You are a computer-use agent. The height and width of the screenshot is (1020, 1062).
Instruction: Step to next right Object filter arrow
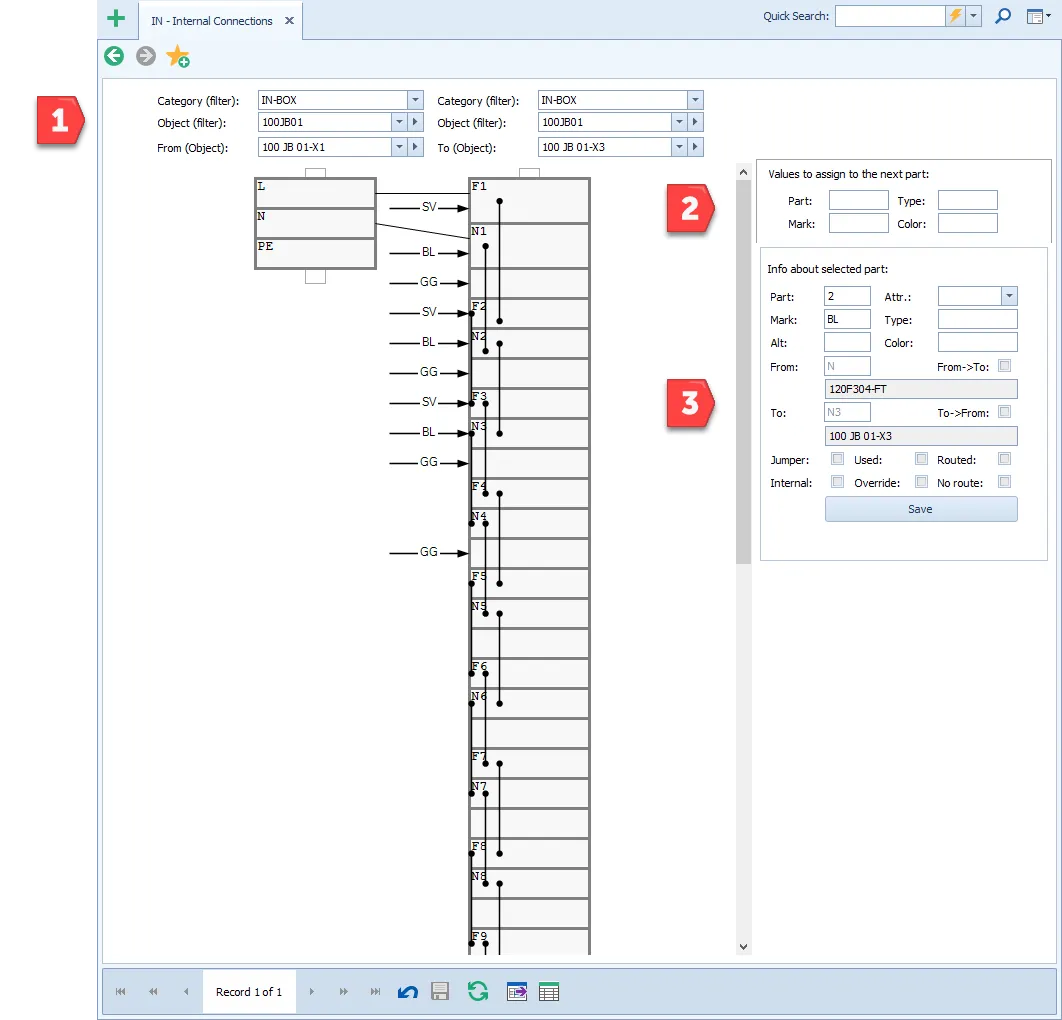pos(695,122)
